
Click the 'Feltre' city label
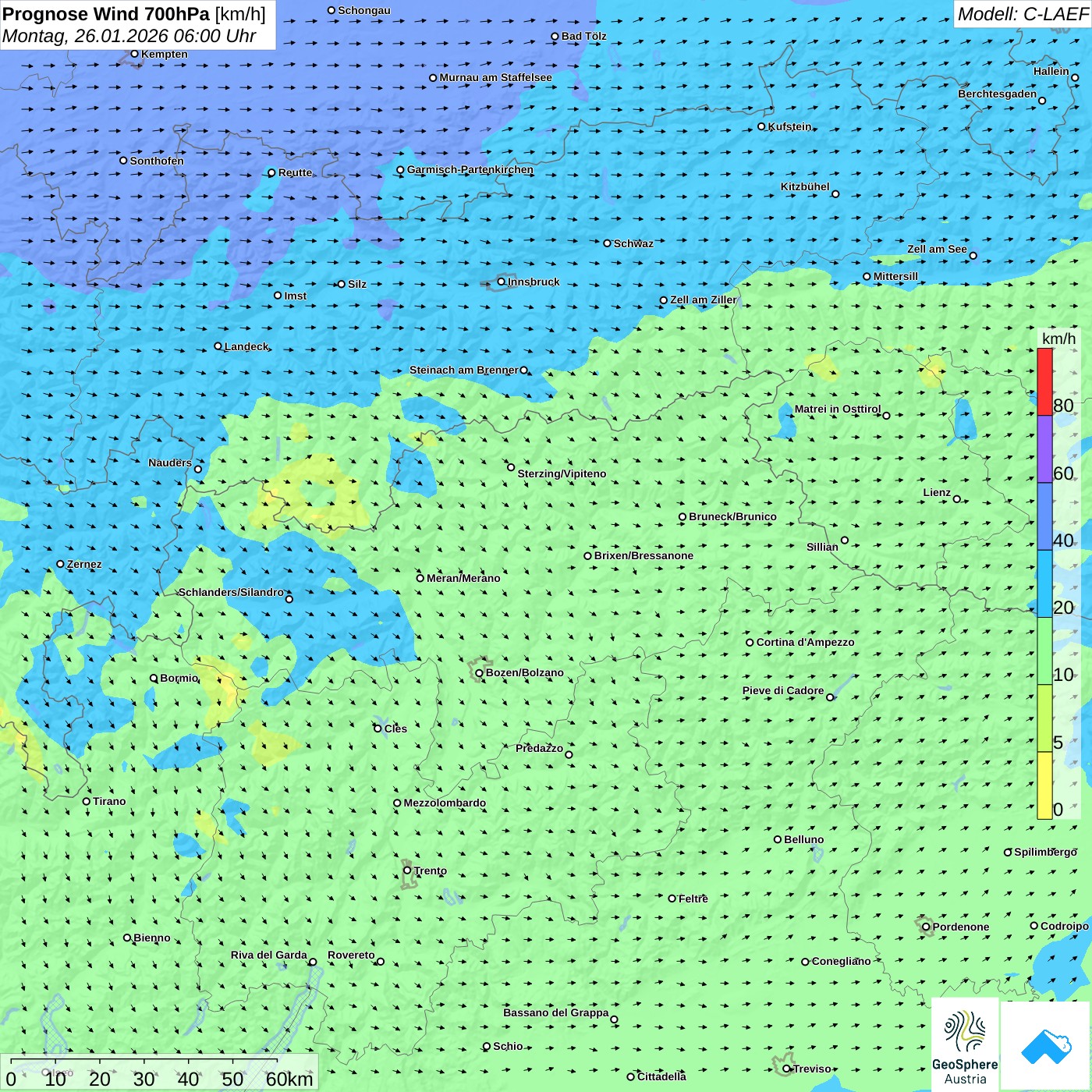pos(693,899)
